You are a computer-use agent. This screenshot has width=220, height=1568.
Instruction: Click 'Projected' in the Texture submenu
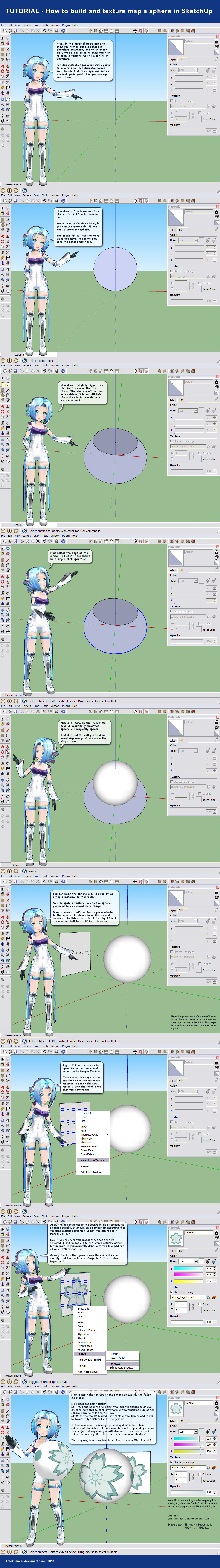[123, 1363]
